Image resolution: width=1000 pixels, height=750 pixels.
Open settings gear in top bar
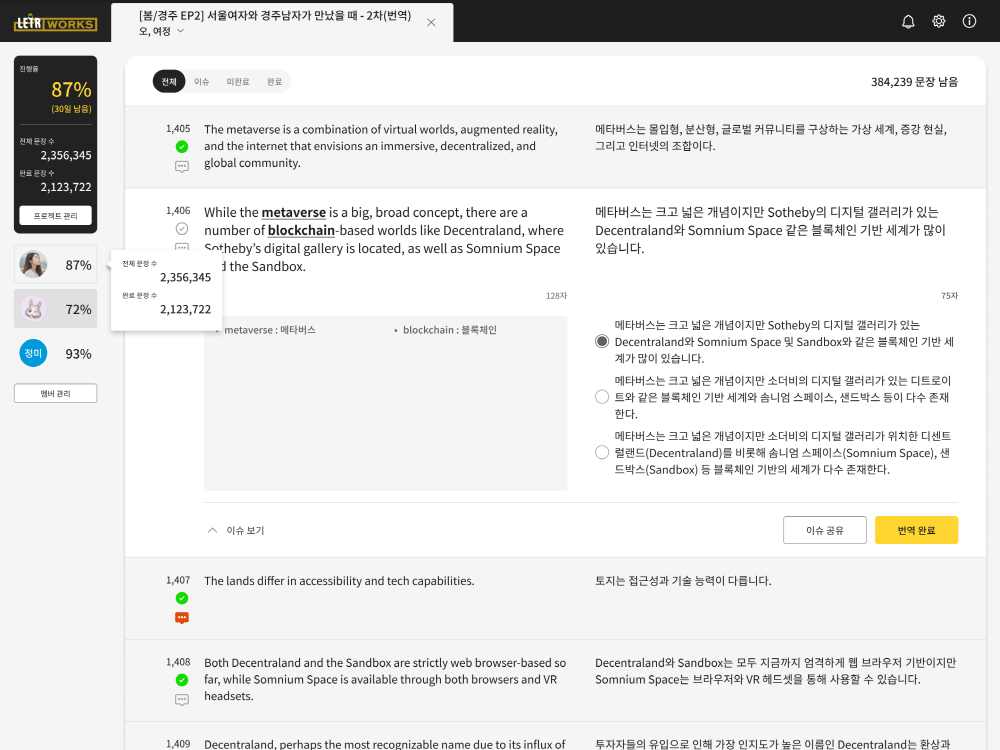tap(939, 21)
